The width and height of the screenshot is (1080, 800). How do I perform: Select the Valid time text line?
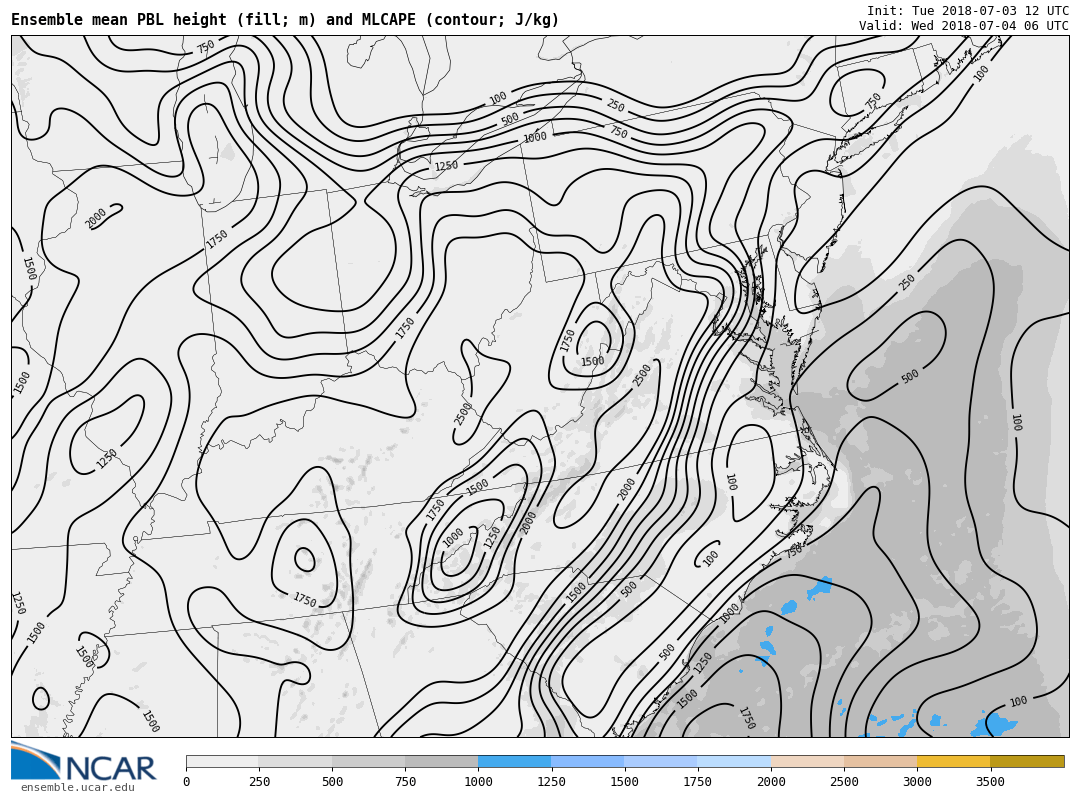click(963, 26)
